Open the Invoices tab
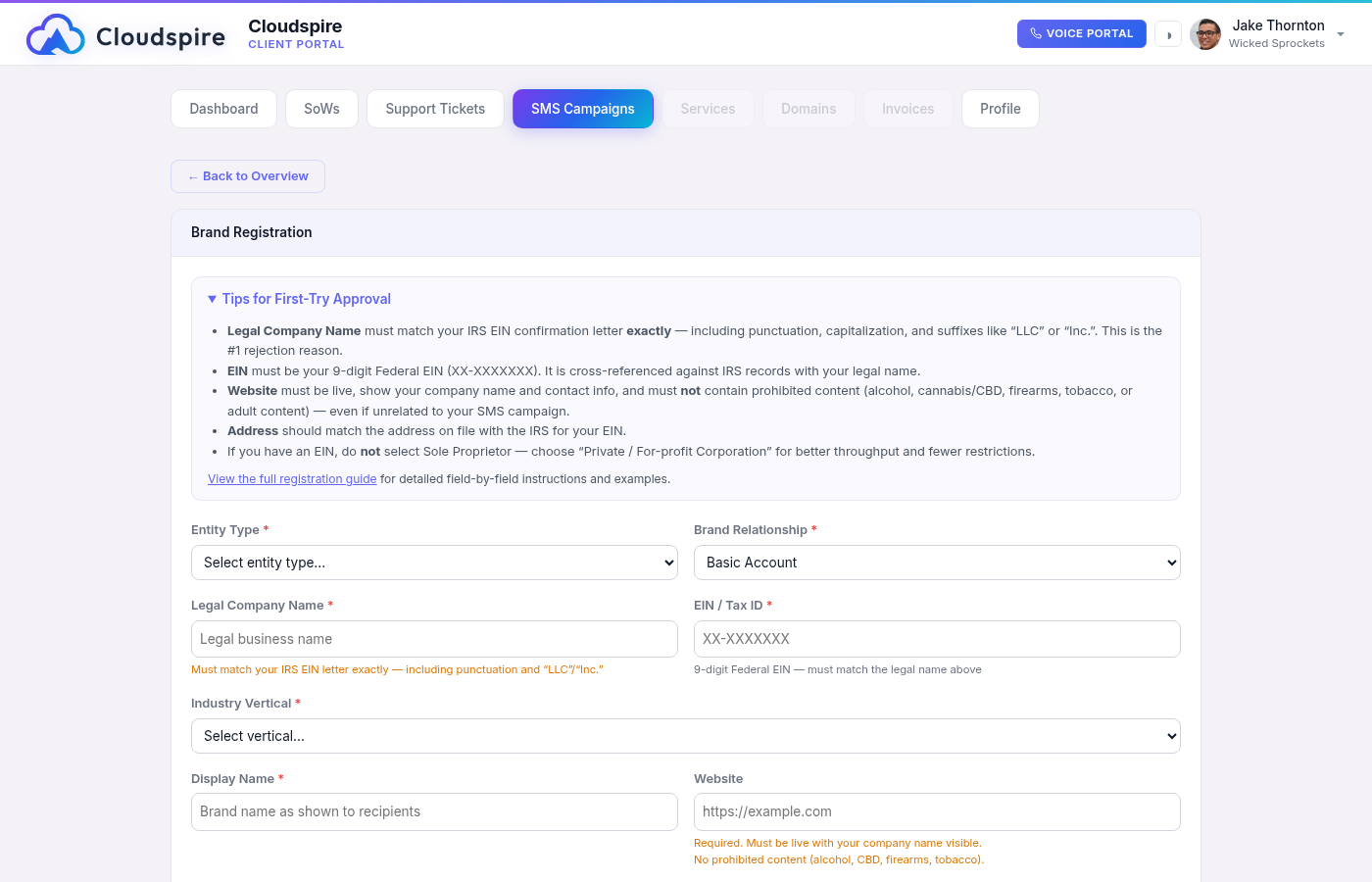The width and height of the screenshot is (1372, 882). pyautogui.click(x=907, y=109)
